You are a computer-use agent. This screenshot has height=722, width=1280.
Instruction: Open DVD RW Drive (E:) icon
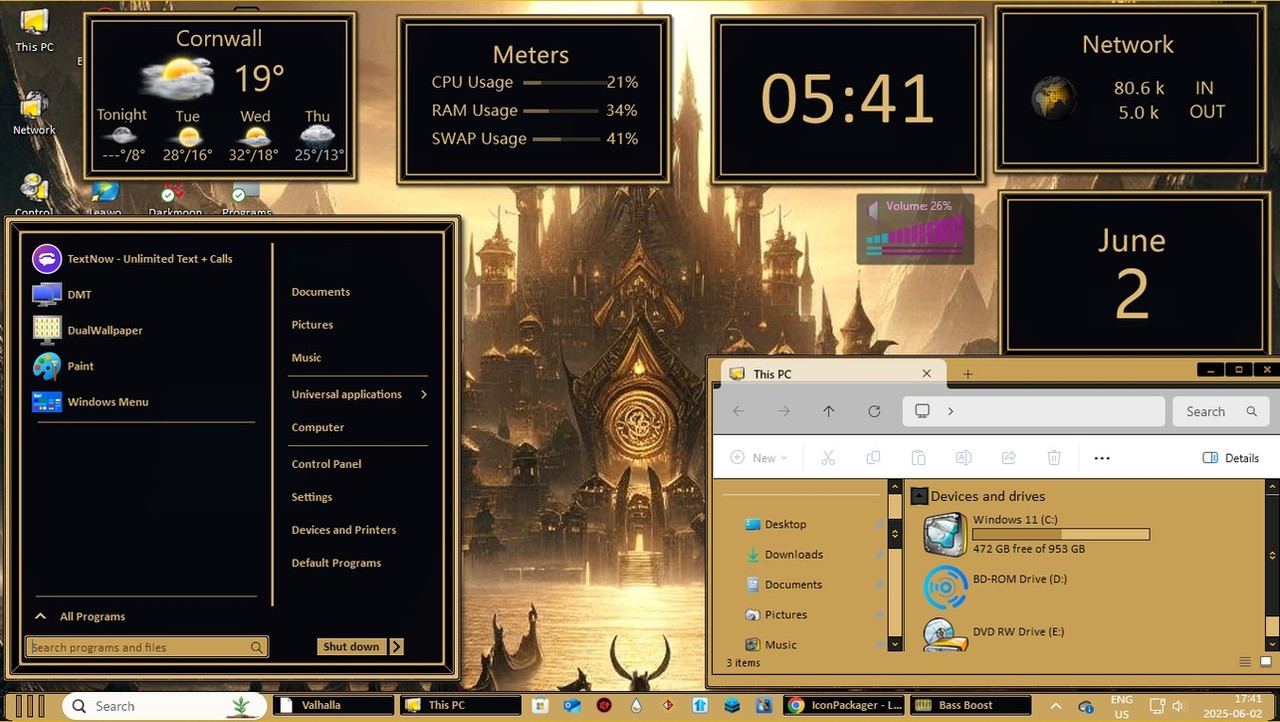pos(944,635)
